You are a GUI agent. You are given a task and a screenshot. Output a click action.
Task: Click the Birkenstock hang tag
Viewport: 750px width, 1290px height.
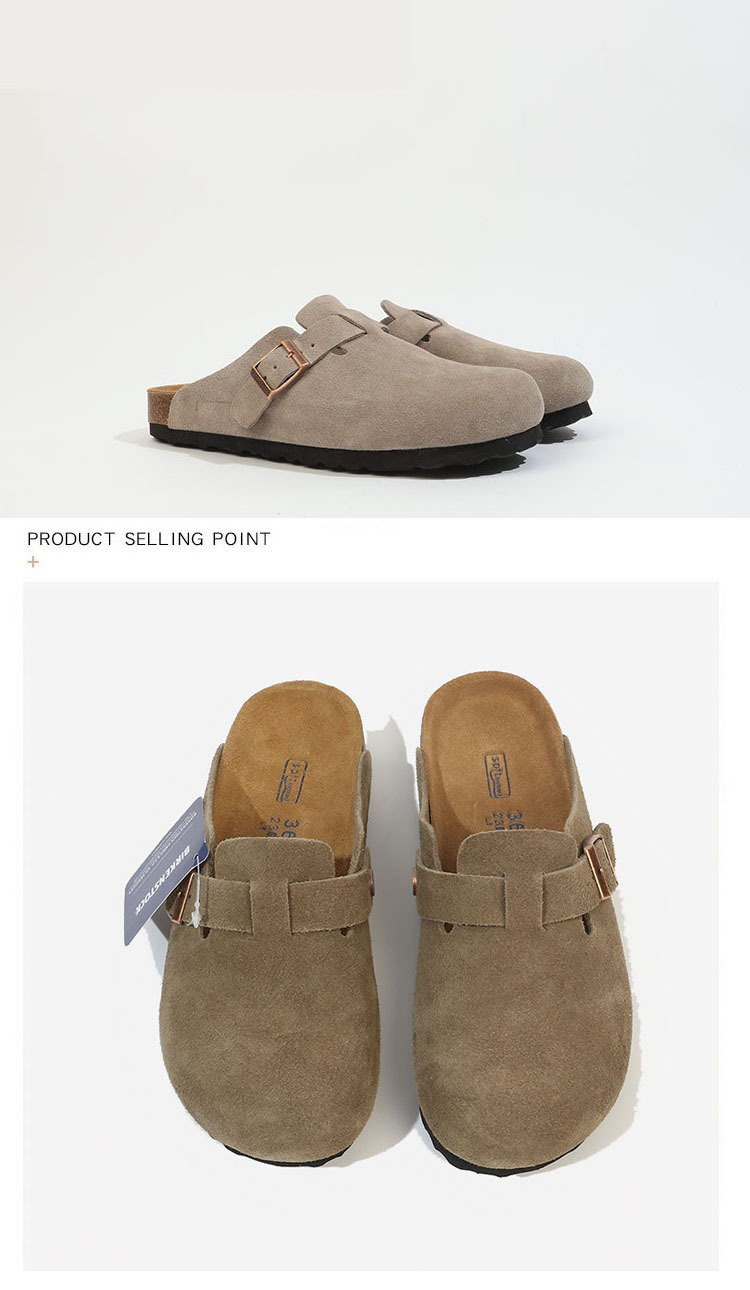(x=165, y=872)
